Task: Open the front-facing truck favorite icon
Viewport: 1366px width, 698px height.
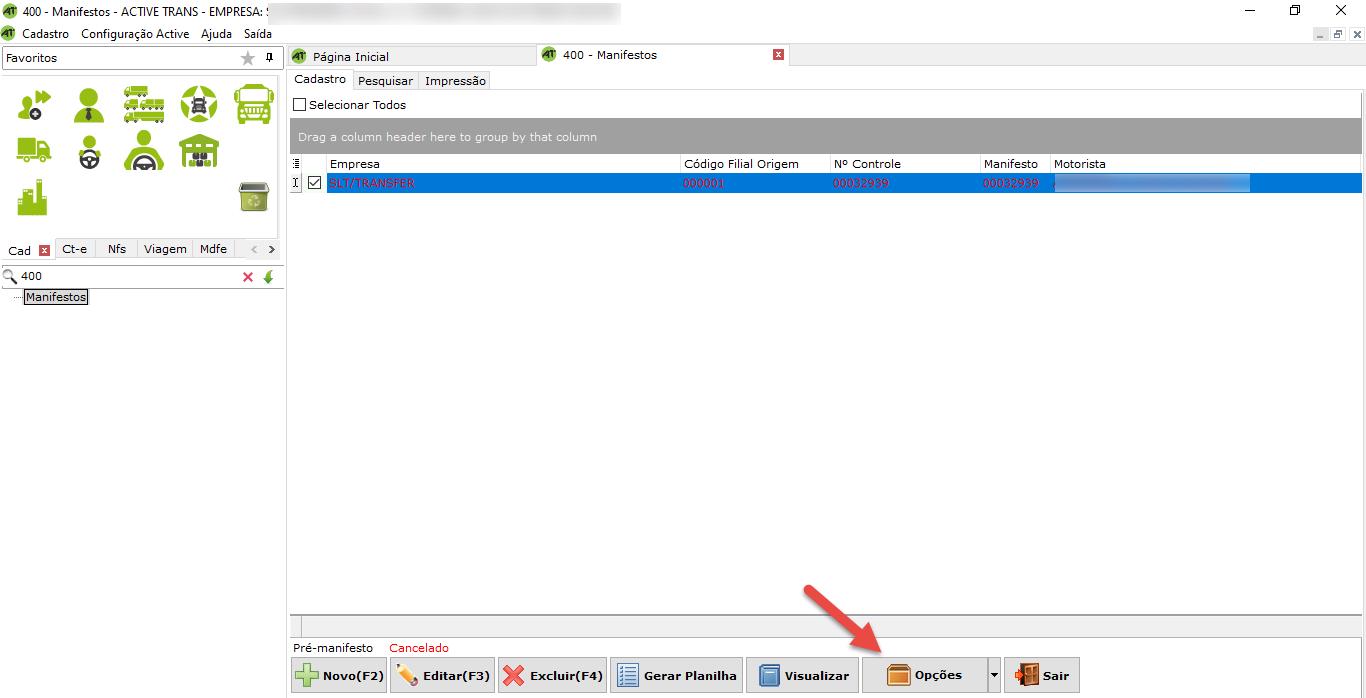Action: (x=253, y=104)
